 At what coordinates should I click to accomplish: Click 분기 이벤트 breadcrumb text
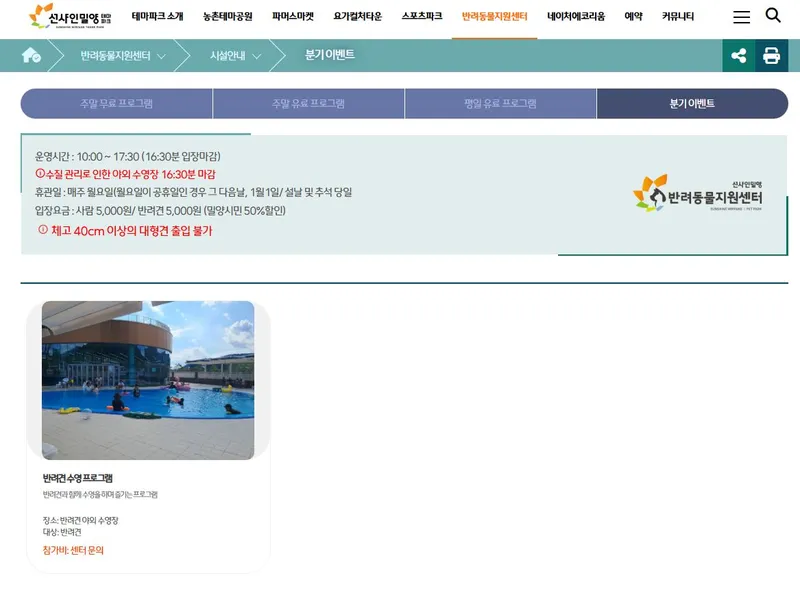(x=330, y=55)
